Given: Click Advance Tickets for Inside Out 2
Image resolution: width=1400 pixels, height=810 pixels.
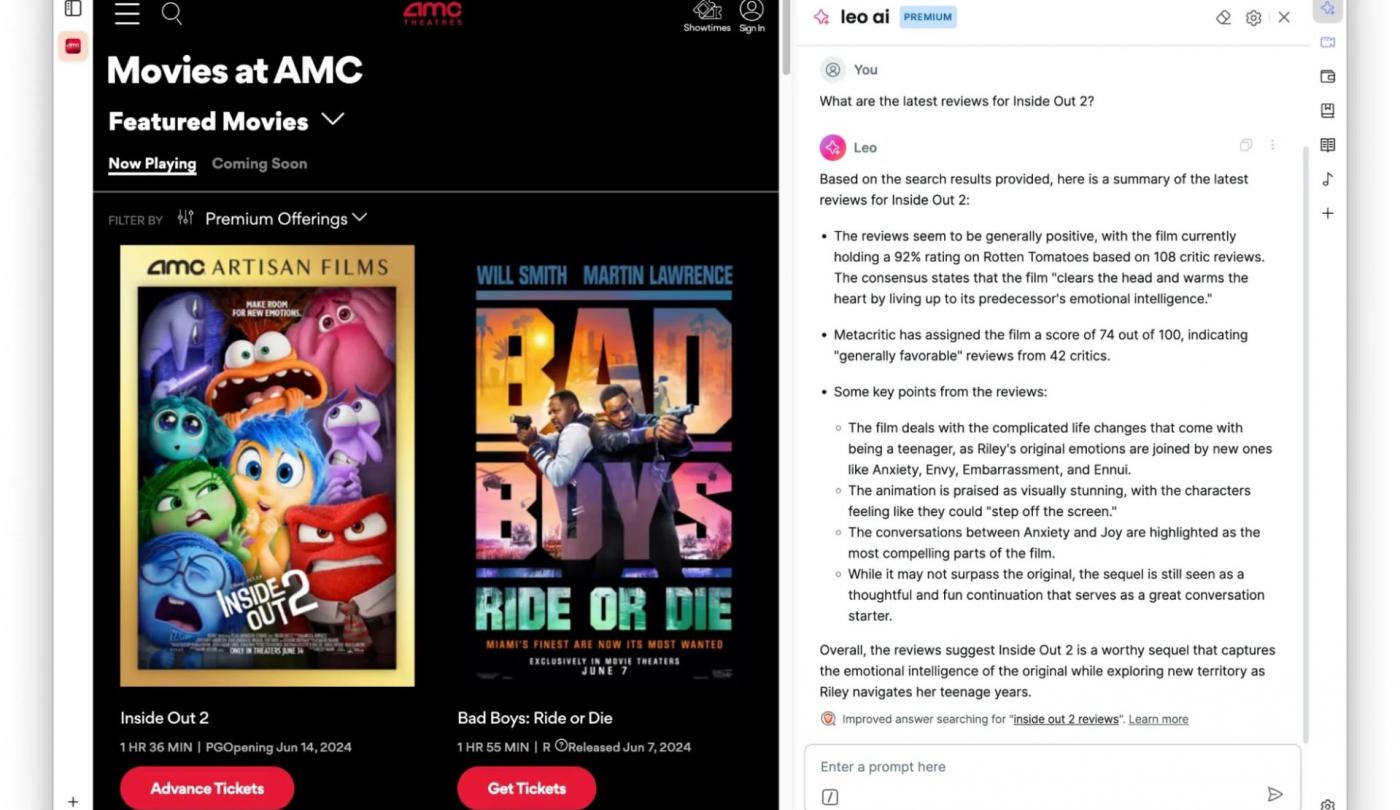Looking at the screenshot, I should tap(207, 788).
